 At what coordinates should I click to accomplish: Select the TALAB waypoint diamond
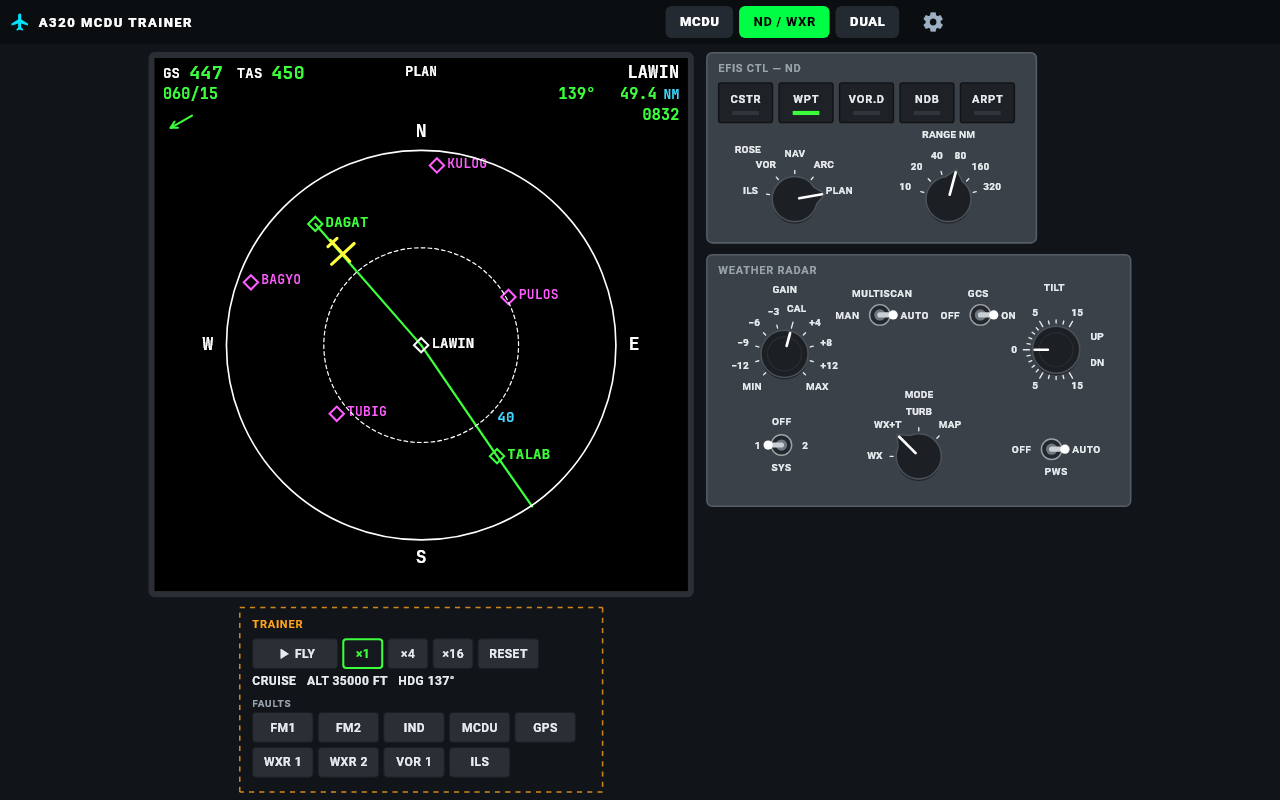[x=497, y=456]
